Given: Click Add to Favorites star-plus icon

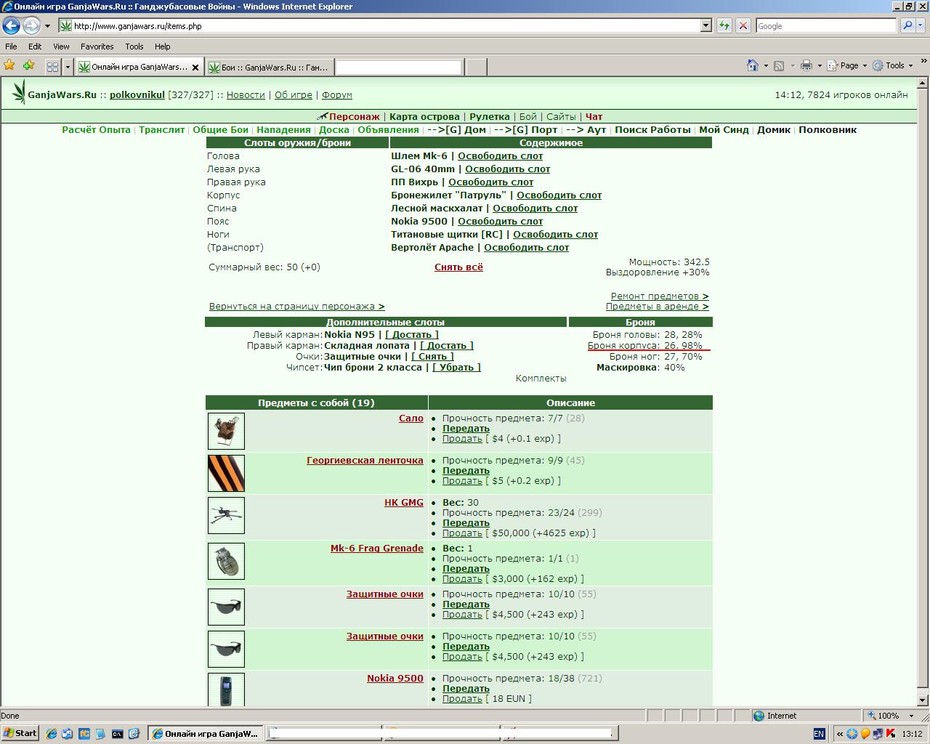Looking at the screenshot, I should tap(28, 65).
